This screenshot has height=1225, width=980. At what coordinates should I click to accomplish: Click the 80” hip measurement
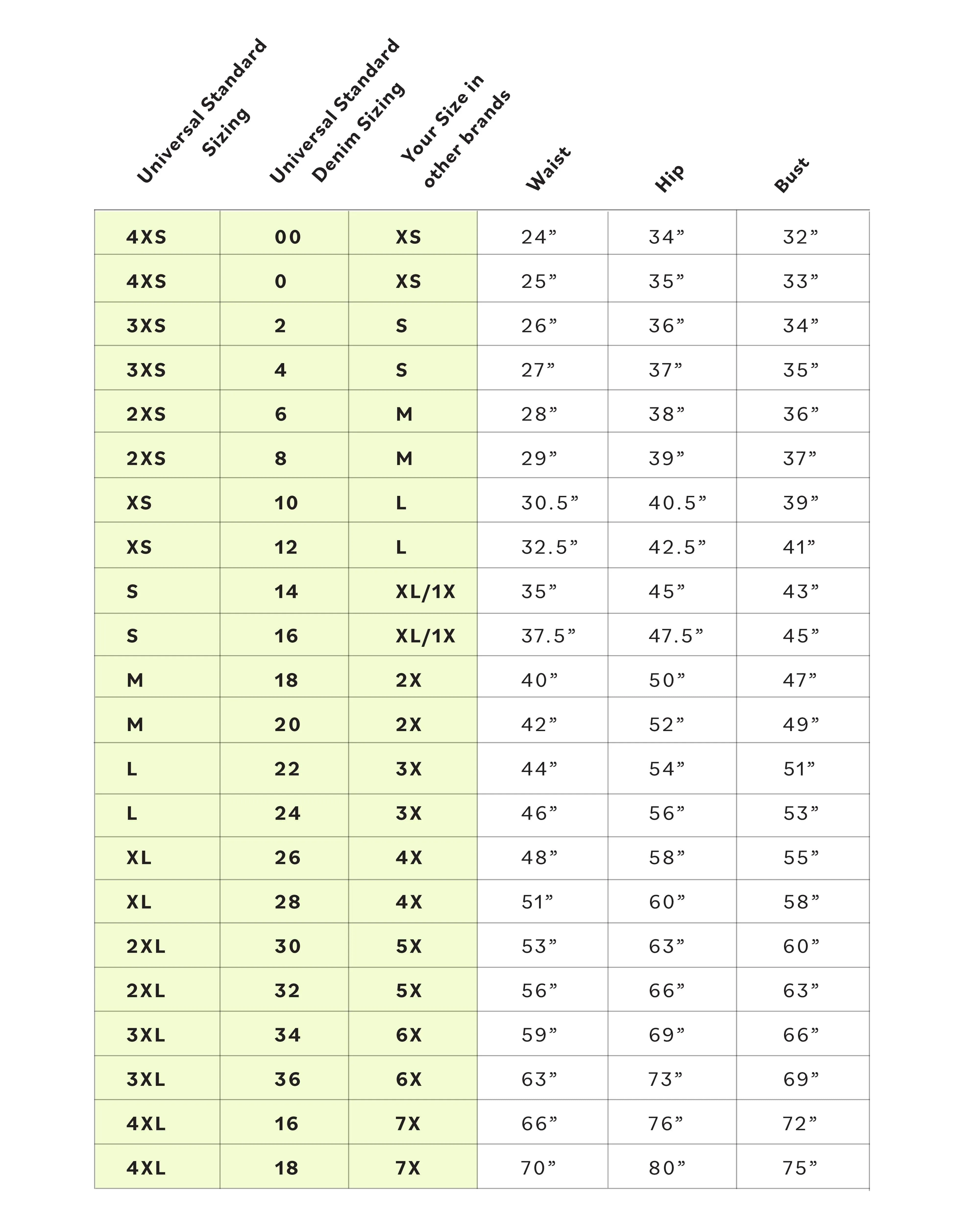pyautogui.click(x=667, y=1168)
